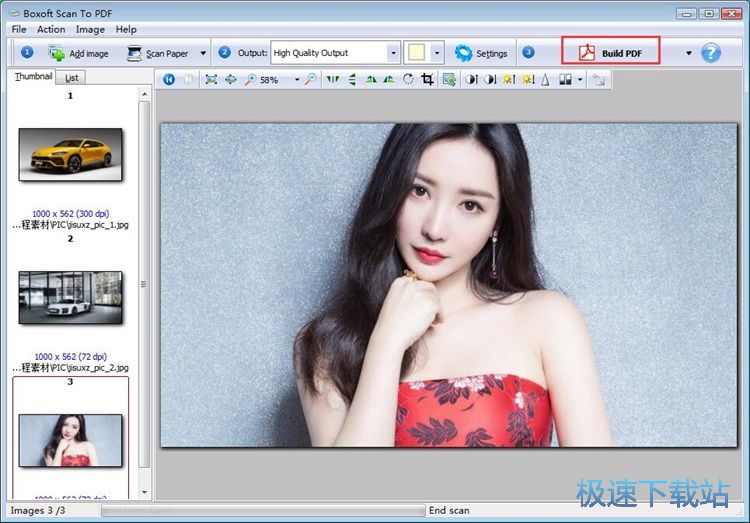The height and width of the screenshot is (523, 750).
Task: Zoom in with the magnifier plus
Action: [250, 79]
